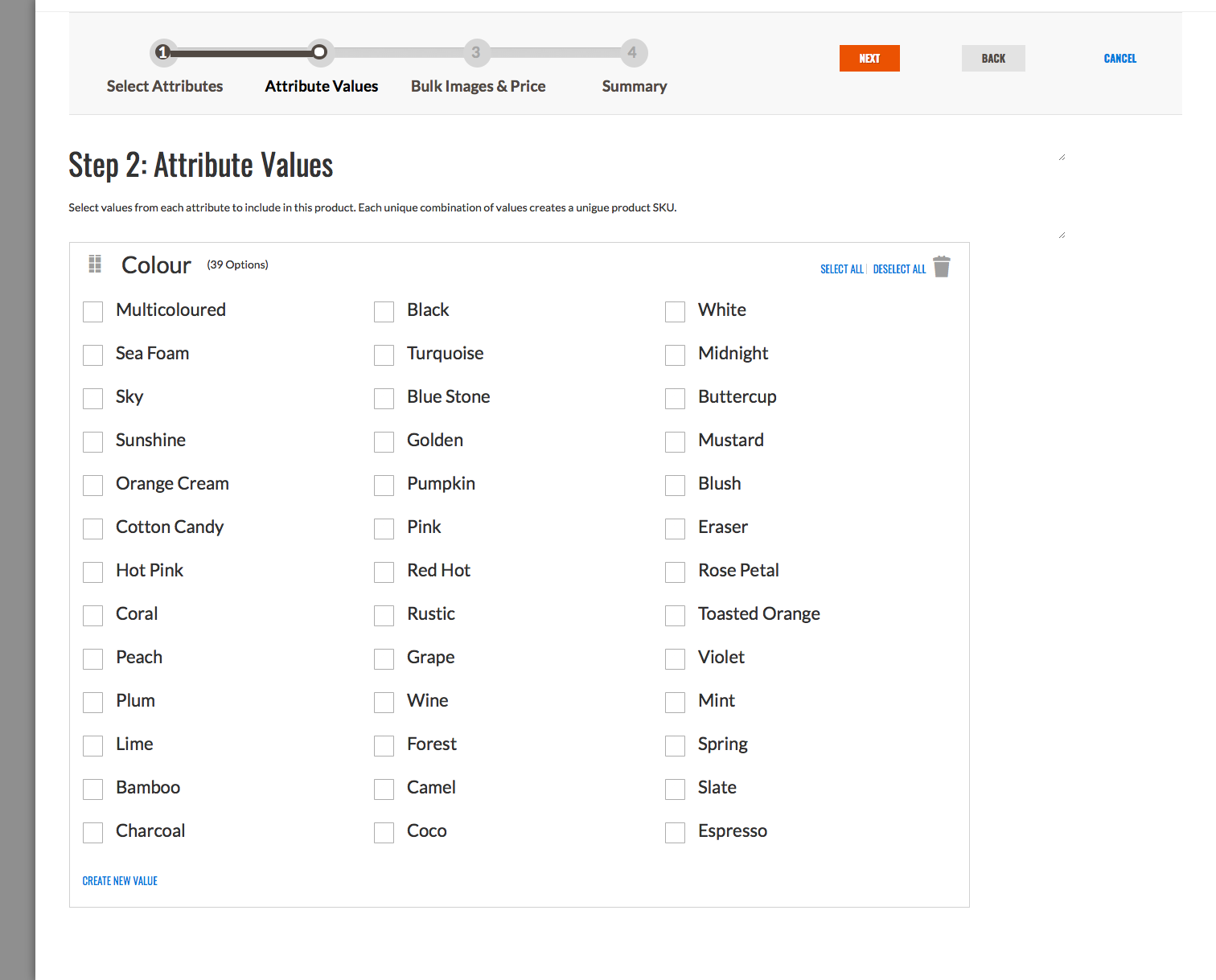This screenshot has height=980, width=1216.
Task: Check the Multicoloured checkbox
Action: [92, 311]
